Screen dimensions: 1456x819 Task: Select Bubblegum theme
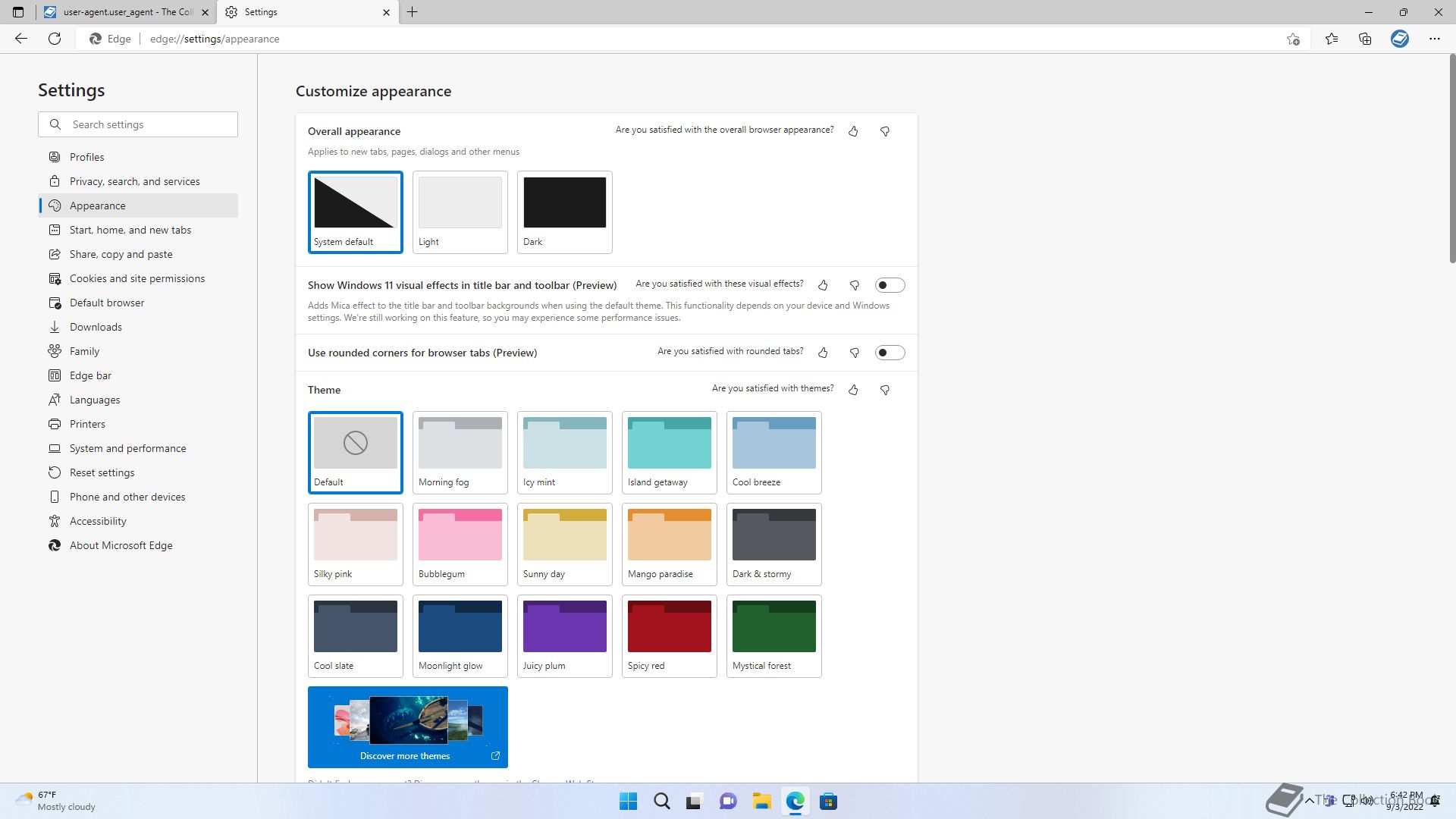click(460, 544)
